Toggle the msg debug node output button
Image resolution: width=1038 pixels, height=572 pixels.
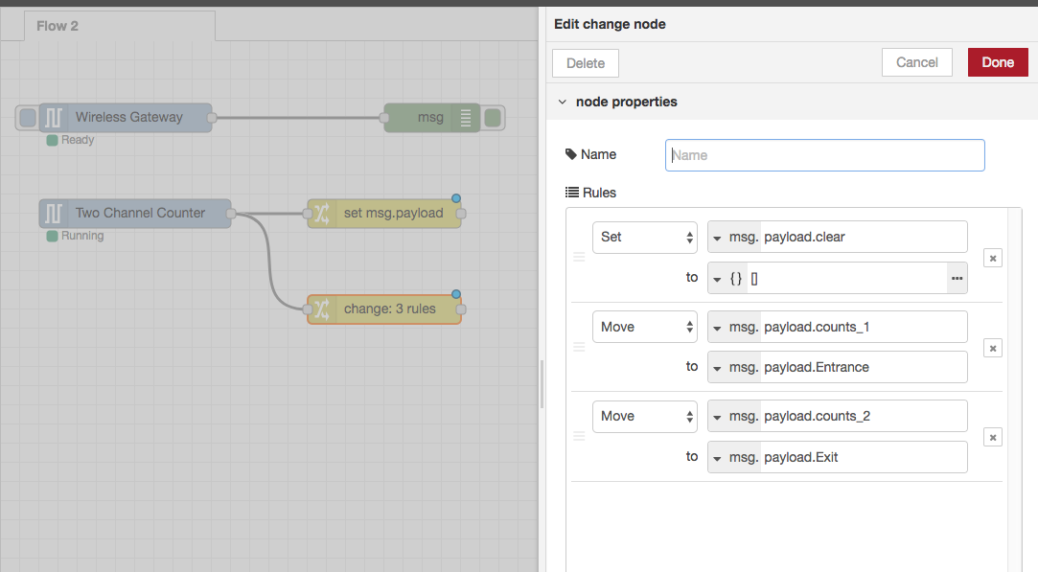pos(492,118)
